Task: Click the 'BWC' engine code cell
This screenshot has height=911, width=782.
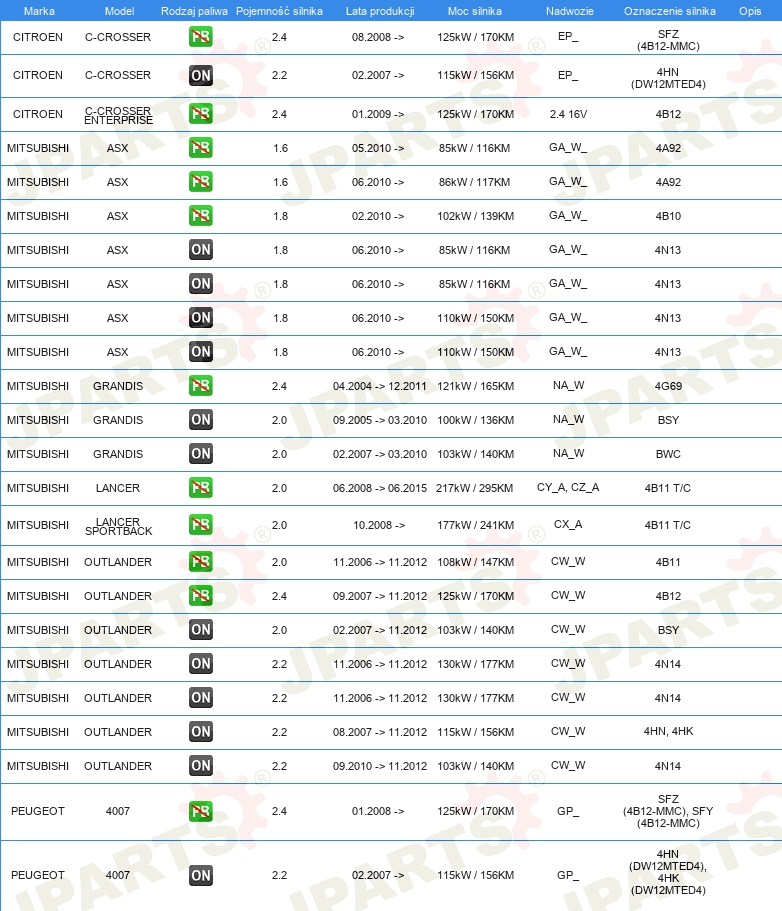Action: click(x=668, y=454)
